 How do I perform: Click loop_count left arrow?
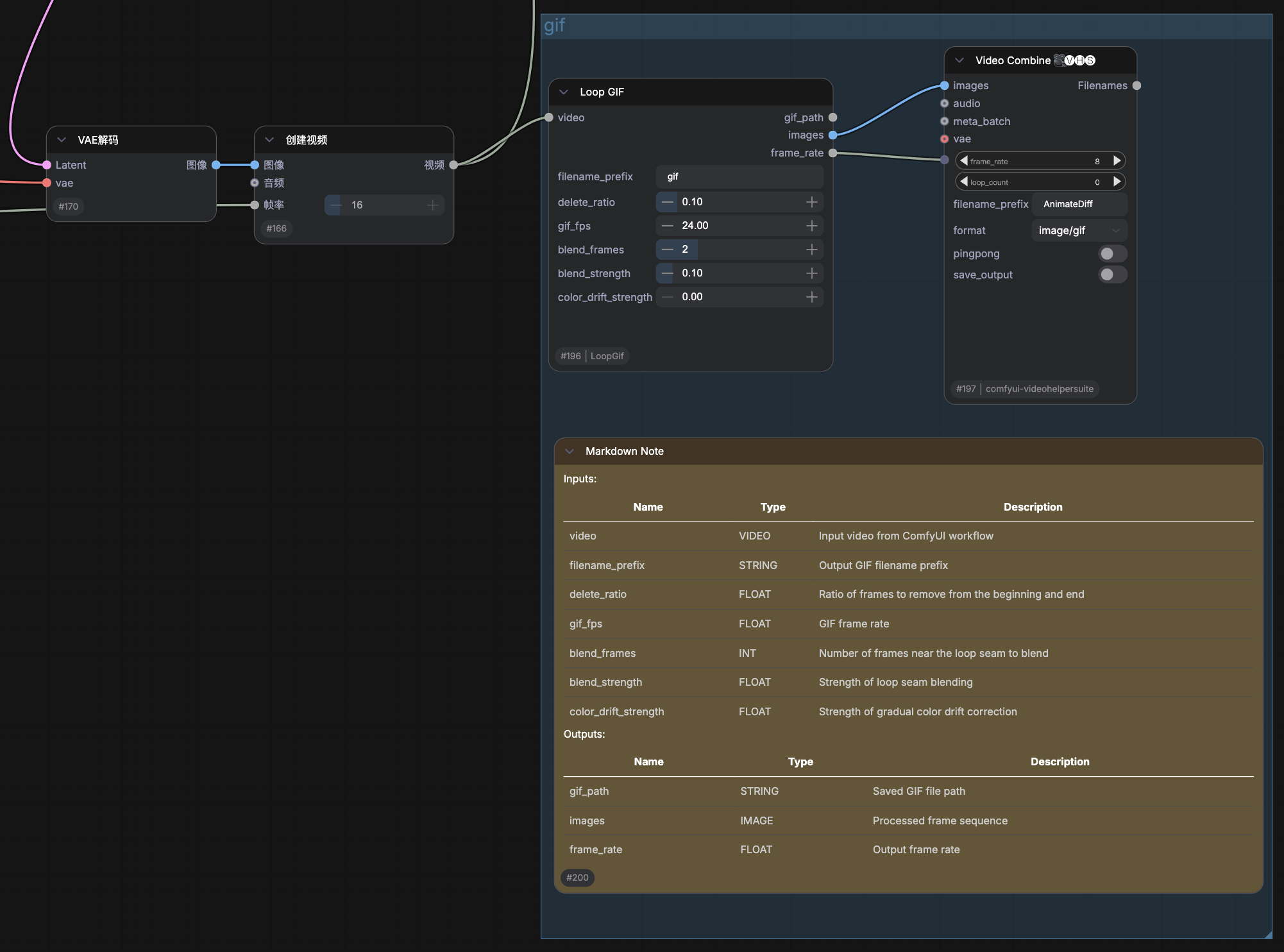coord(963,182)
